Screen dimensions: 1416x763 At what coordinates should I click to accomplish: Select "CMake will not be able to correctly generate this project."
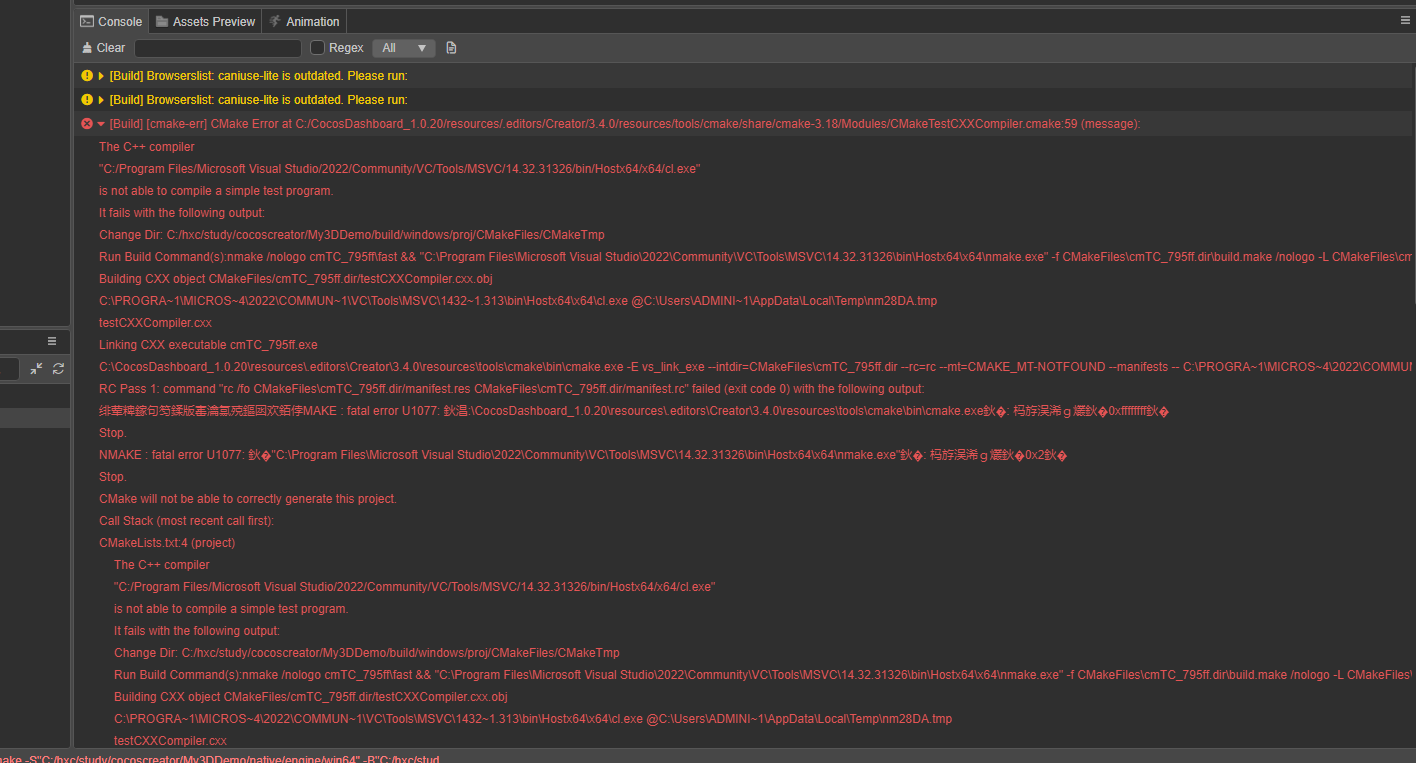point(248,499)
